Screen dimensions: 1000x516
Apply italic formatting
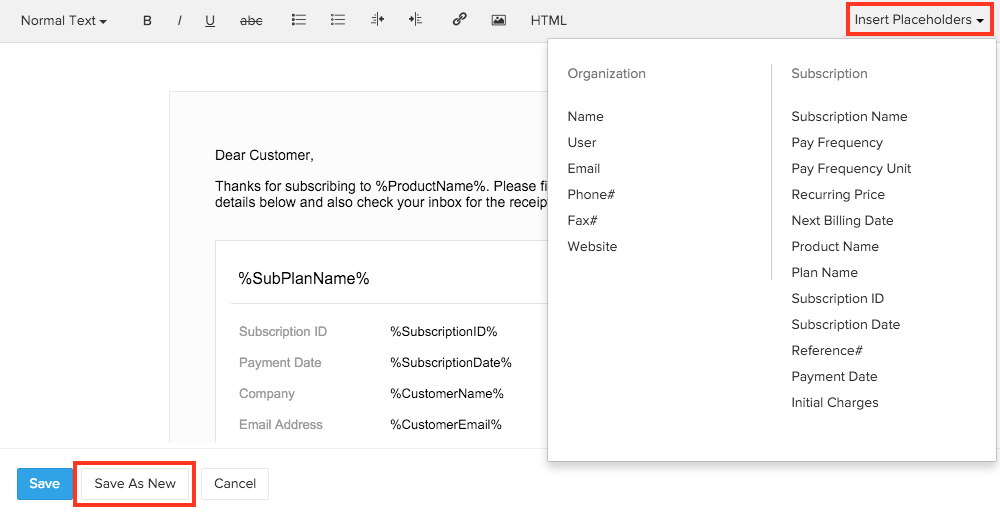click(179, 21)
